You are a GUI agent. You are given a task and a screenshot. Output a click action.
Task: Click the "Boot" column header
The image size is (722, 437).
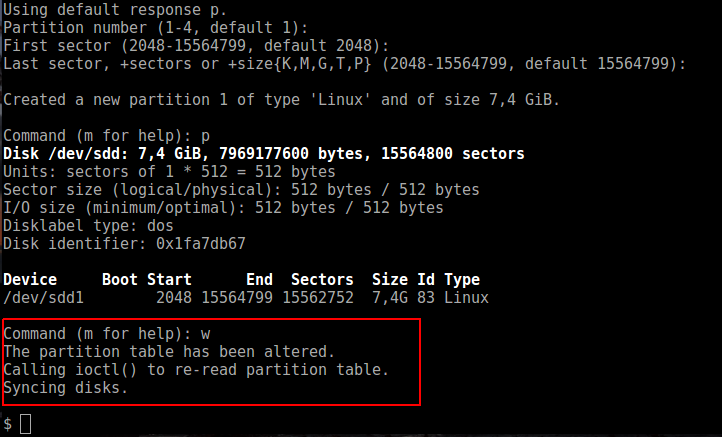[120, 280]
